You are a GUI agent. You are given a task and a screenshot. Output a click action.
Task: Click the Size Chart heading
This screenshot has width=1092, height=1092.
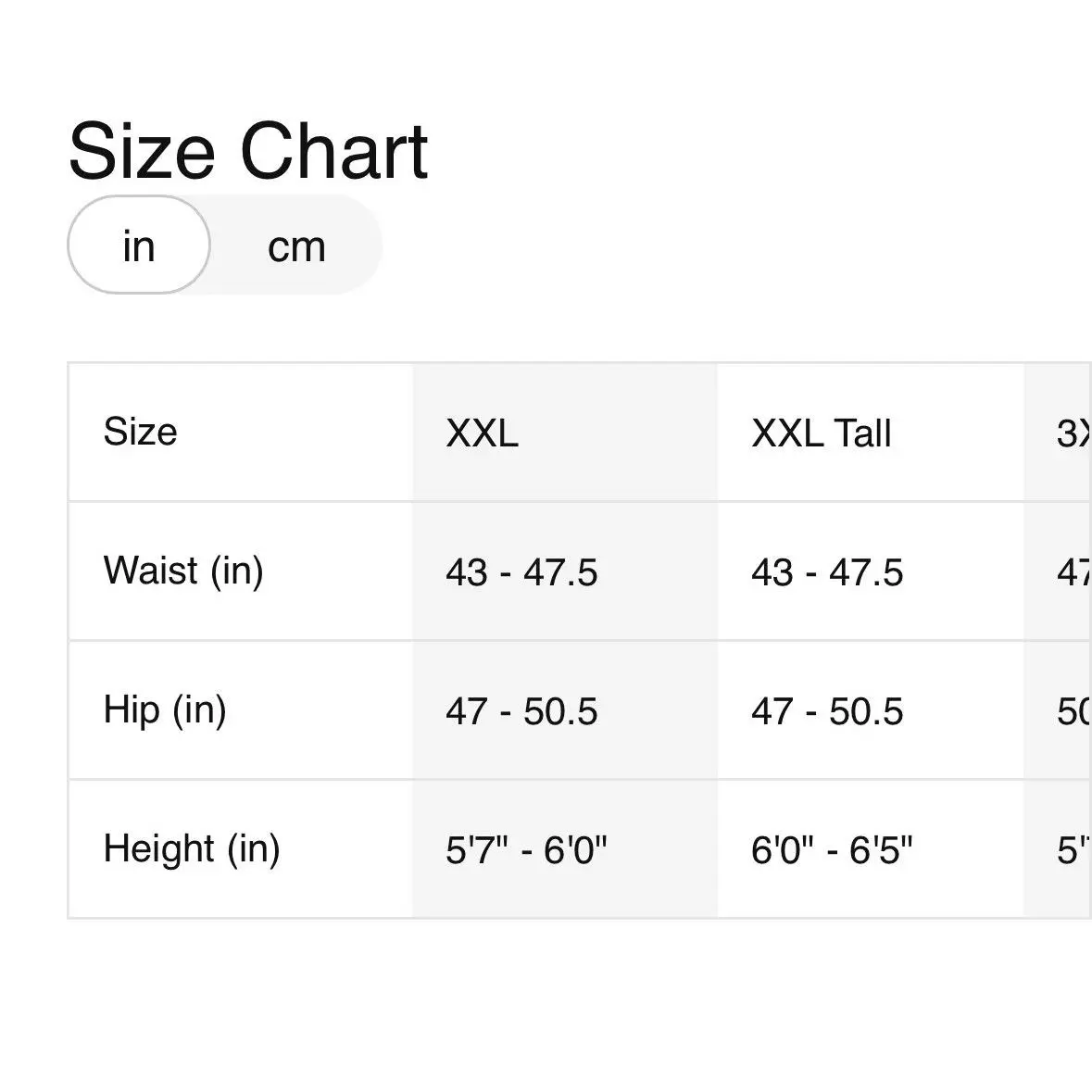[x=248, y=150]
